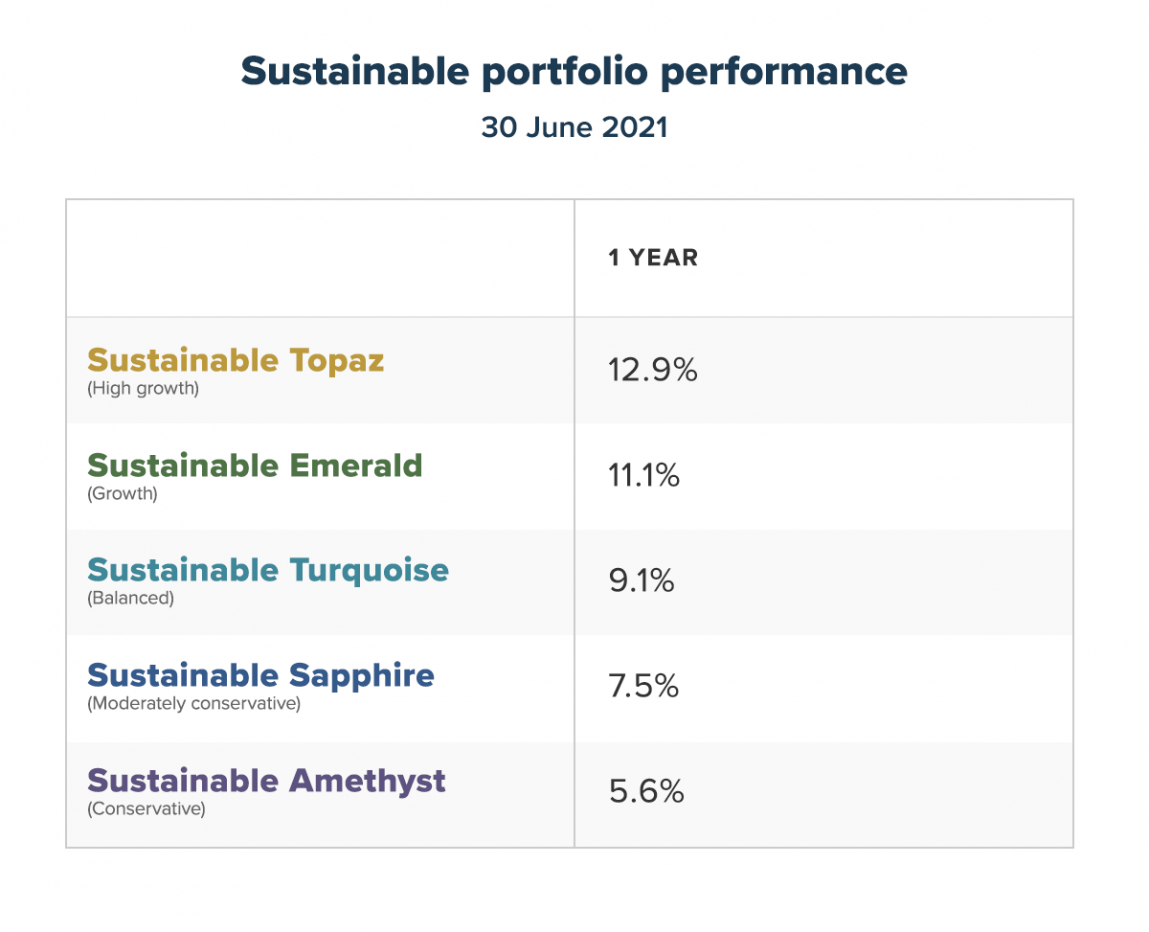Click the empty top-left header cell

click(320, 258)
